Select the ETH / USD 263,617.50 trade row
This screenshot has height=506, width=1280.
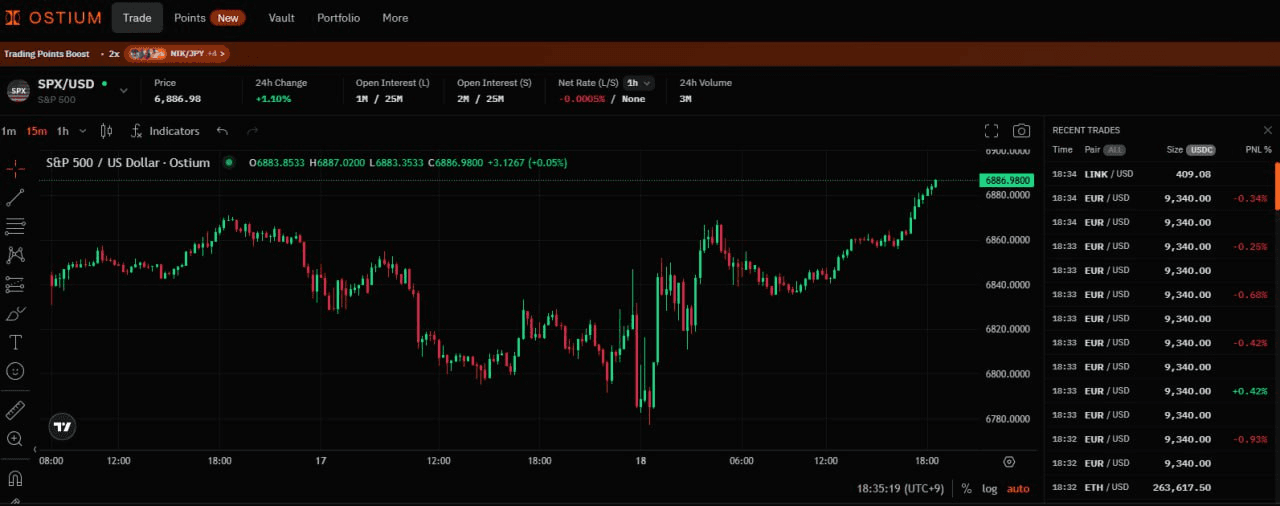pyautogui.click(x=1159, y=487)
